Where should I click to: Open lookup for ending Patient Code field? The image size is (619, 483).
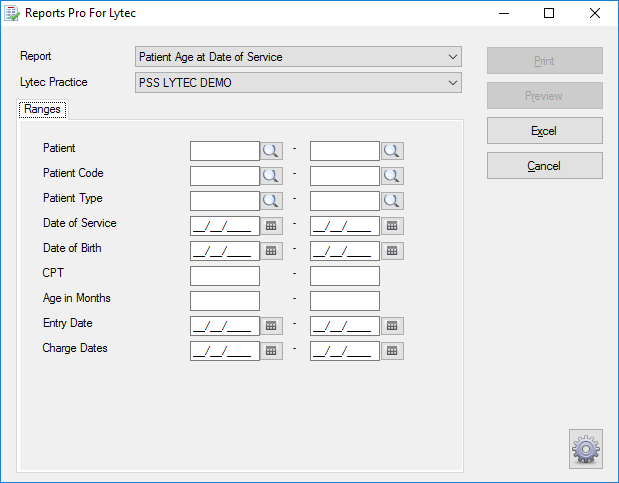392,176
